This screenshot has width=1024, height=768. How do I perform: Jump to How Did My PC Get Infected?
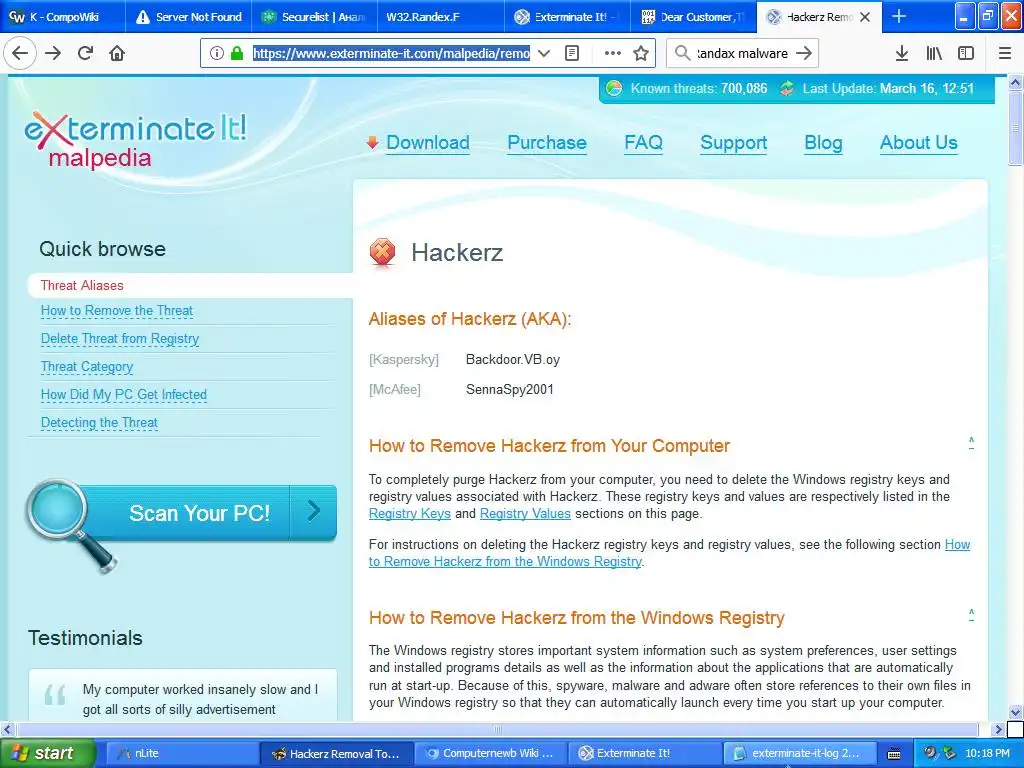(x=123, y=394)
